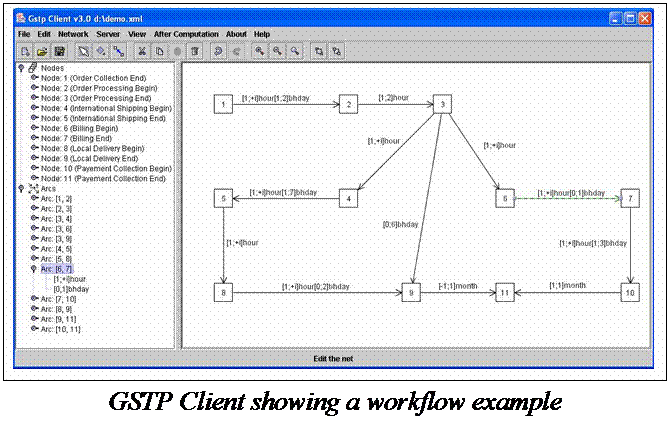Click the Cut scissors icon
Image resolution: width=670 pixels, height=430 pixels.
click(x=143, y=50)
